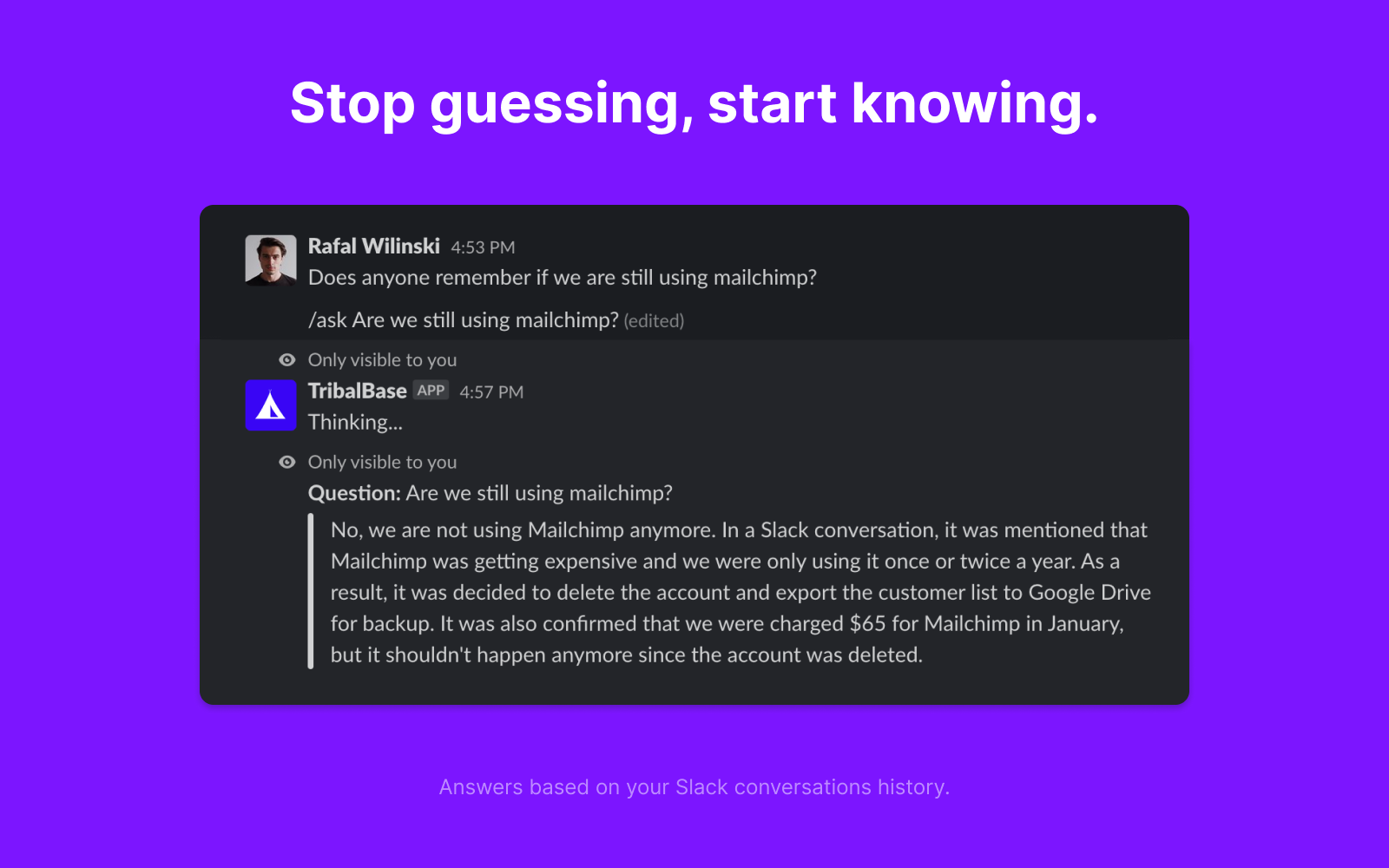Click the "/ask Are we still using mailchimp?" message
The width and height of the screenshot is (1389, 868).
tap(463, 320)
